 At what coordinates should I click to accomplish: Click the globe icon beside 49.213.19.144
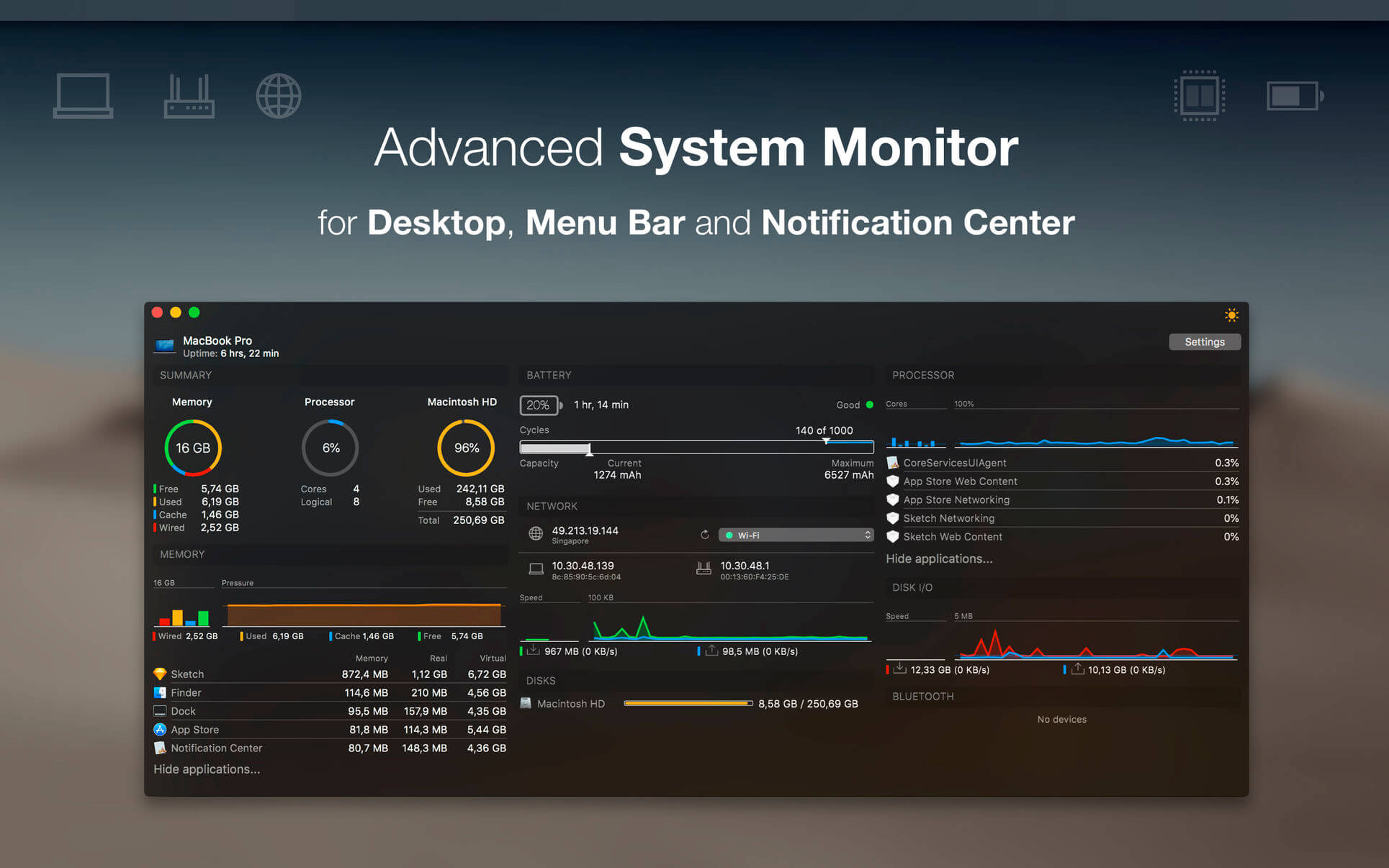pyautogui.click(x=536, y=533)
